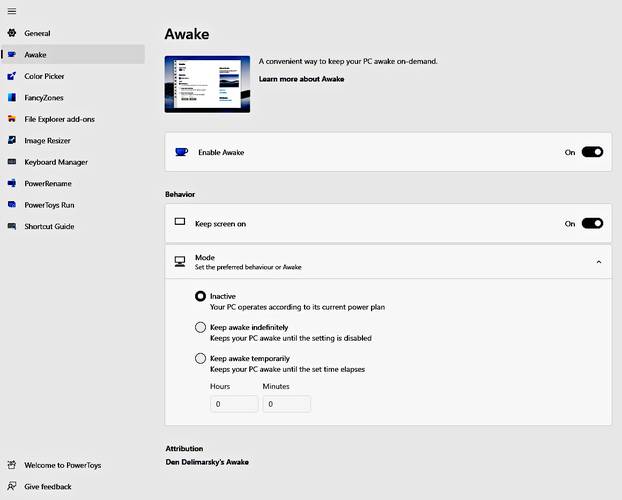
Task: Click the Welcome to PowerToys icon
Action: tap(12, 465)
